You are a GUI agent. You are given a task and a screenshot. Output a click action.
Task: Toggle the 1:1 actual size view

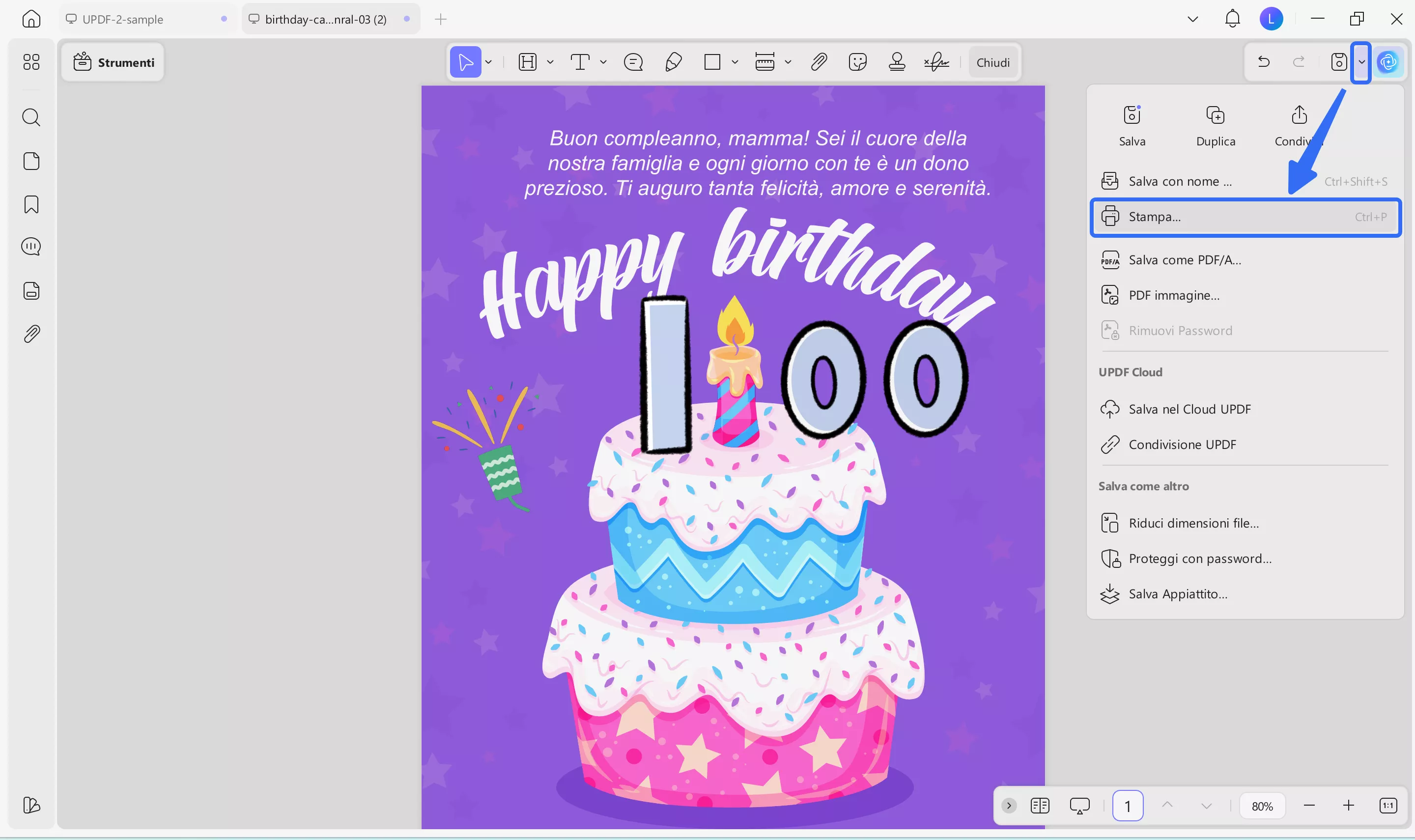pos(1388,805)
